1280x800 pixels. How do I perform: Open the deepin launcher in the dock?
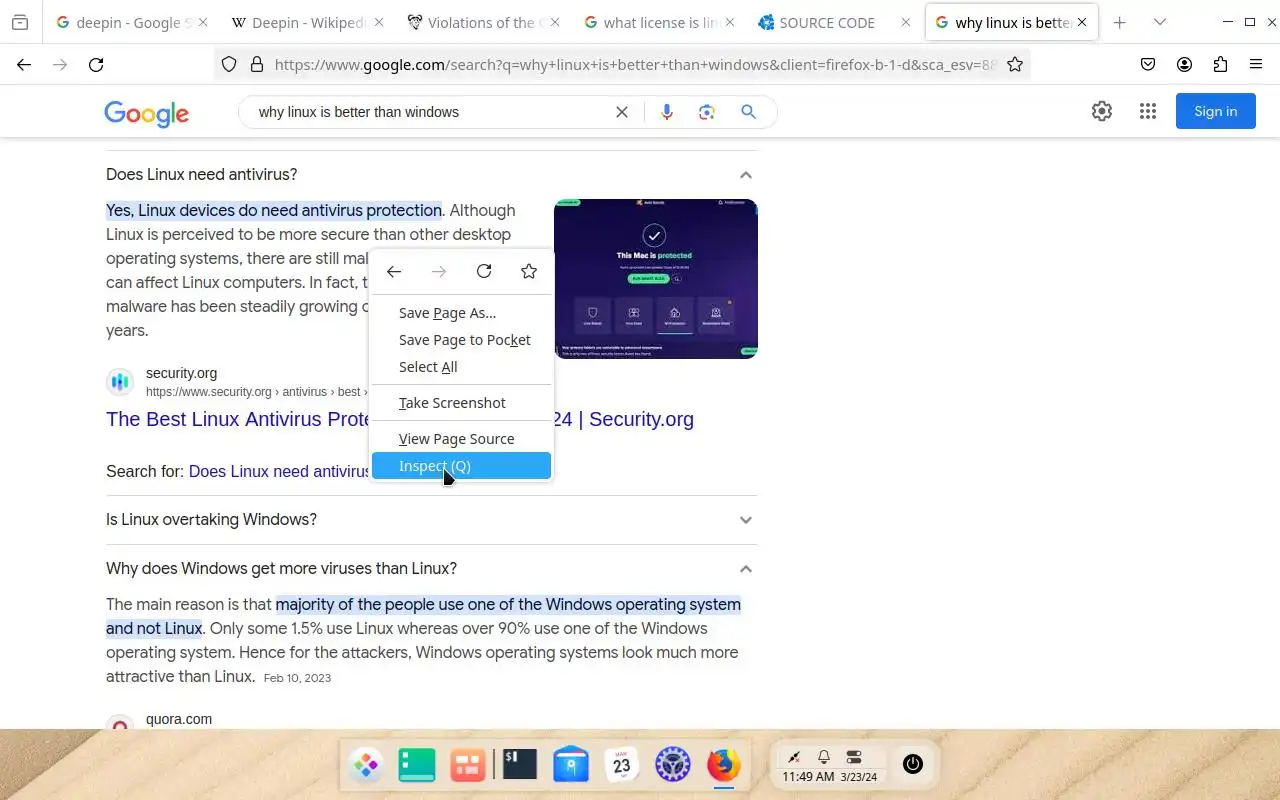pyautogui.click(x=367, y=765)
